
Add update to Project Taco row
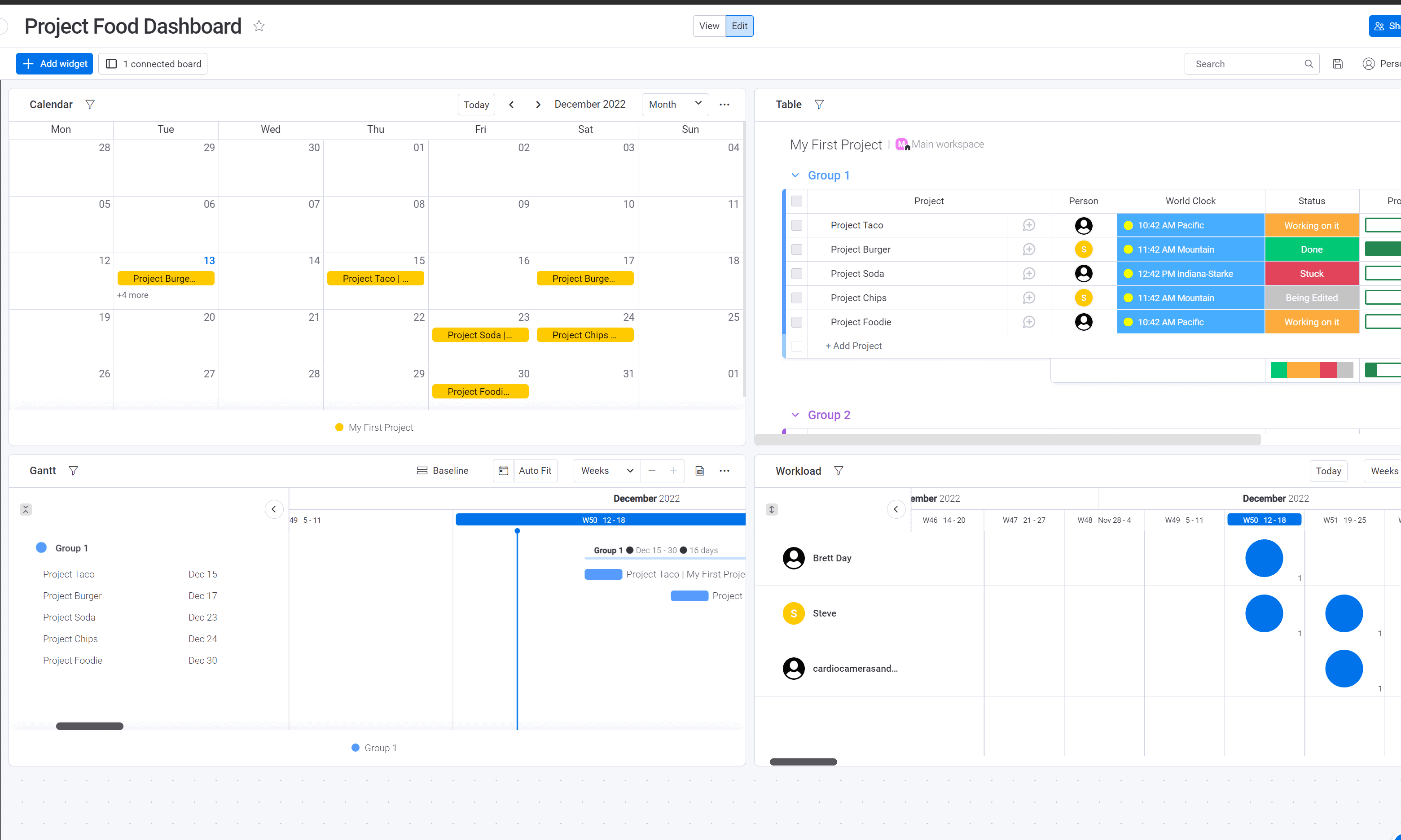[x=1029, y=225]
